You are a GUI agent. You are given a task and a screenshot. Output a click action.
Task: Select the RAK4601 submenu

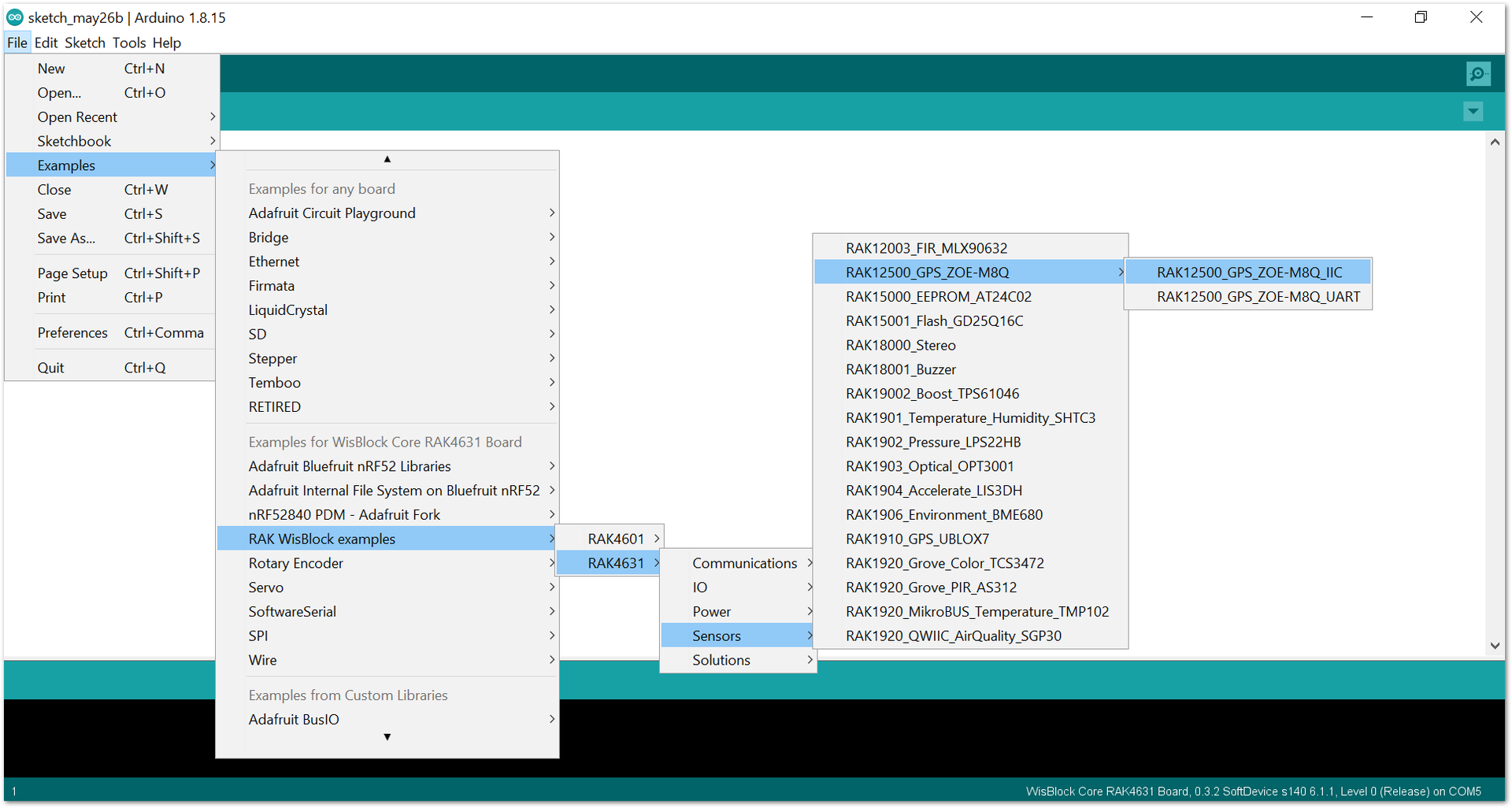(x=610, y=539)
